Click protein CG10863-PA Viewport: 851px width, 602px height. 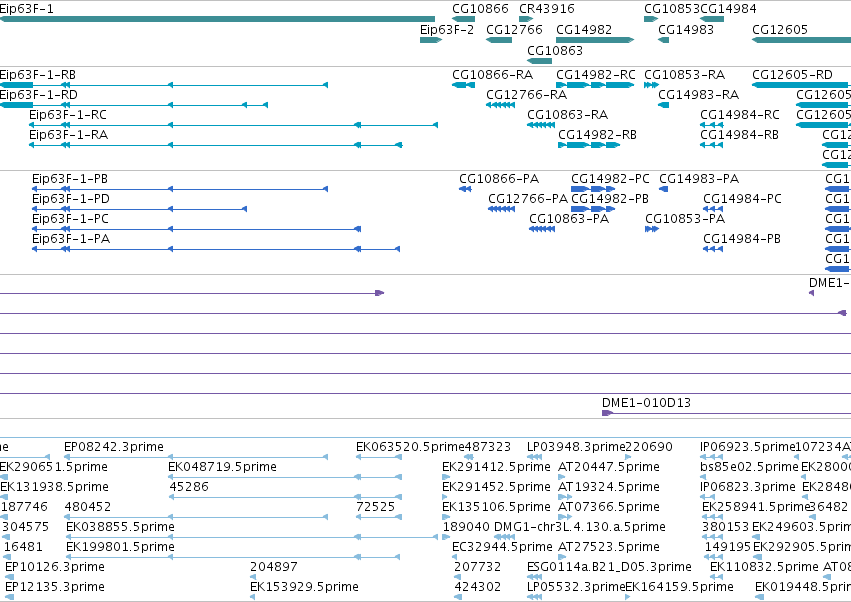pos(569,219)
